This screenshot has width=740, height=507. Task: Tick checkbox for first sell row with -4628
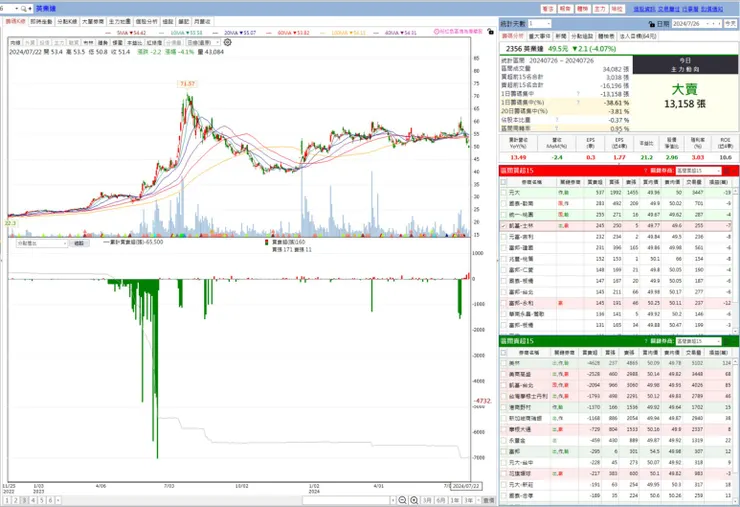[504, 363]
